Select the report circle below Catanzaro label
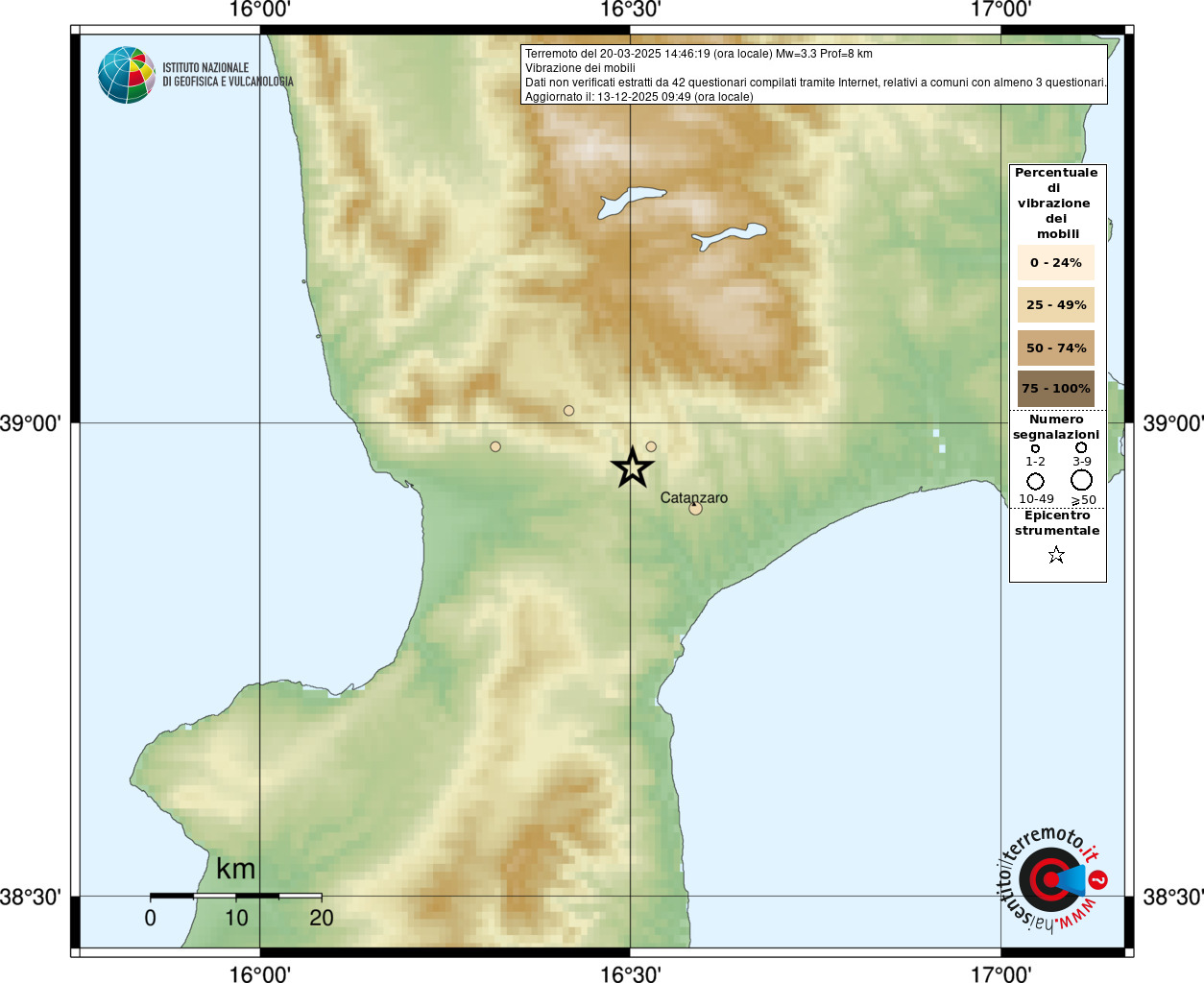This screenshot has height=983, width=1204. pyautogui.click(x=695, y=509)
